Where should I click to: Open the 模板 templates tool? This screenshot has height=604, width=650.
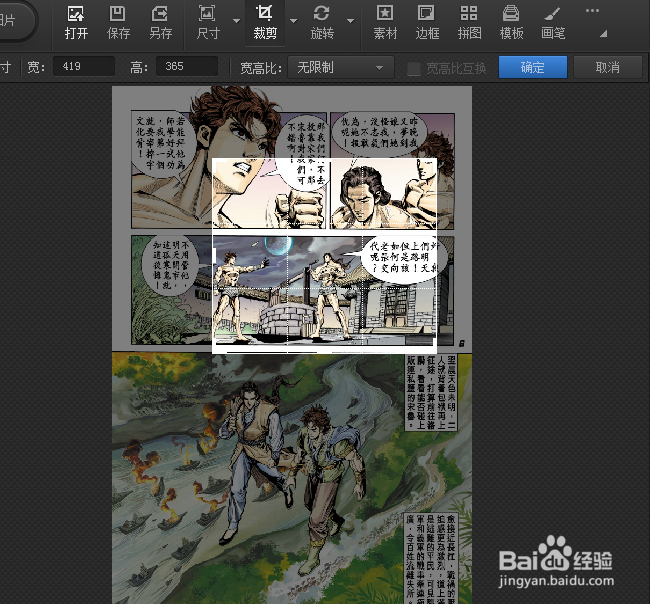(x=511, y=23)
